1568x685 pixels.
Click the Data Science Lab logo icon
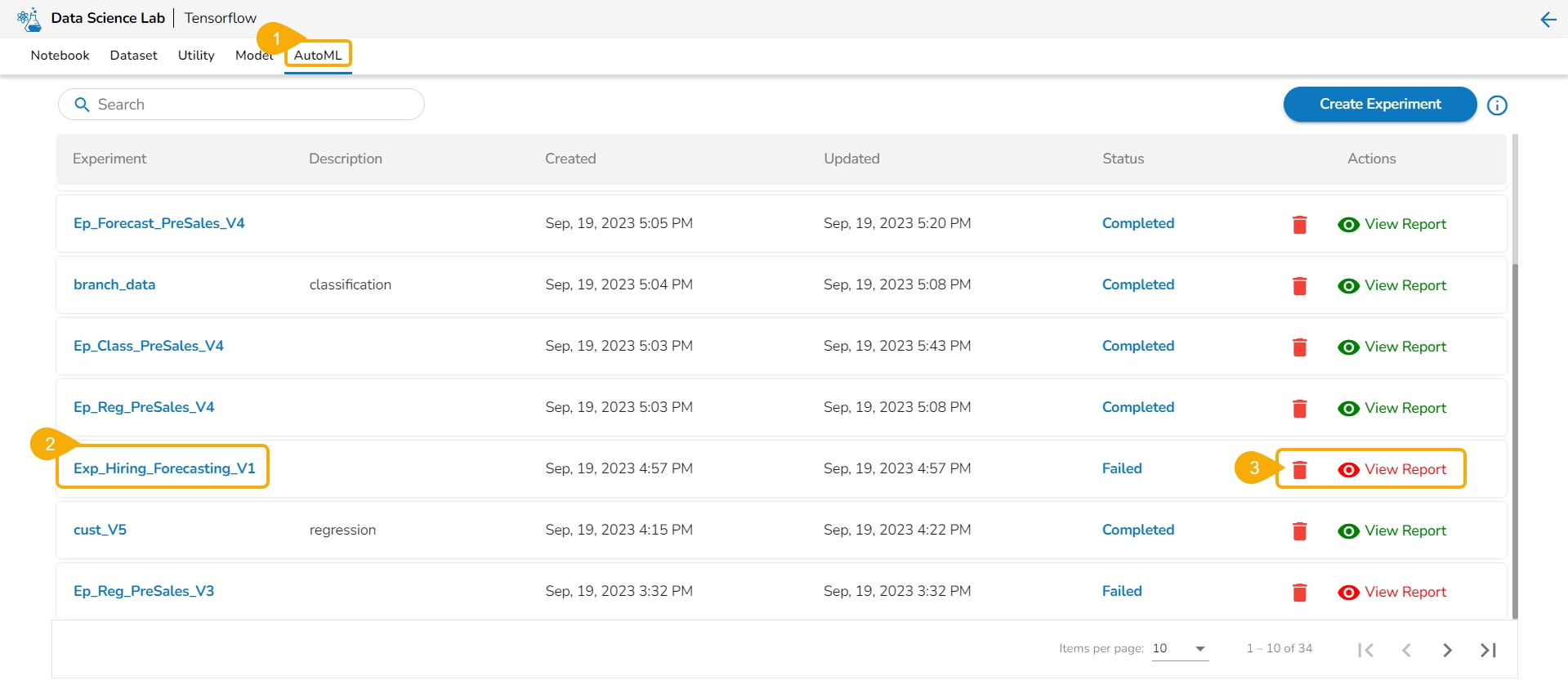tap(29, 19)
